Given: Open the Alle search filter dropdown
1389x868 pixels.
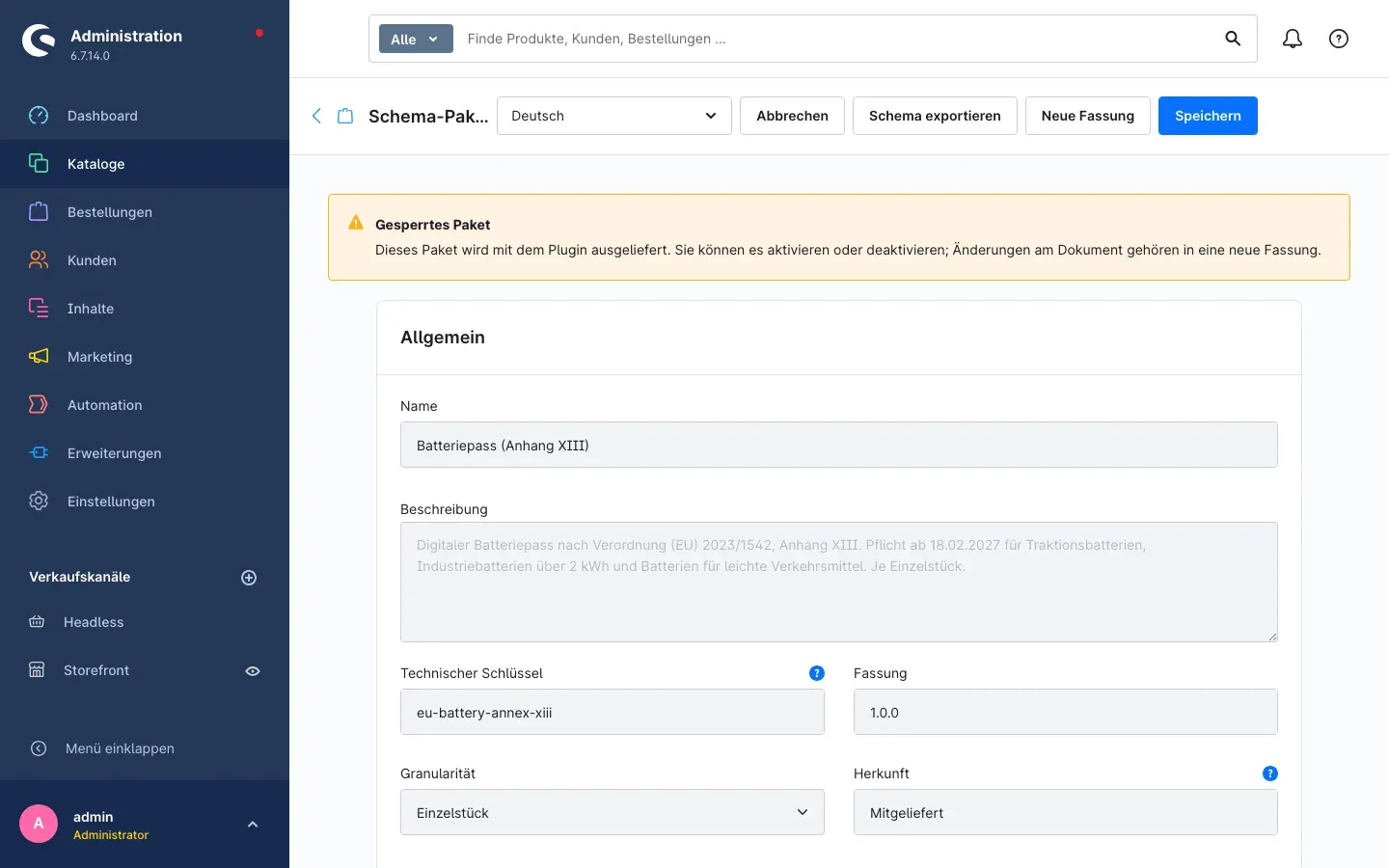Looking at the screenshot, I should click(416, 39).
